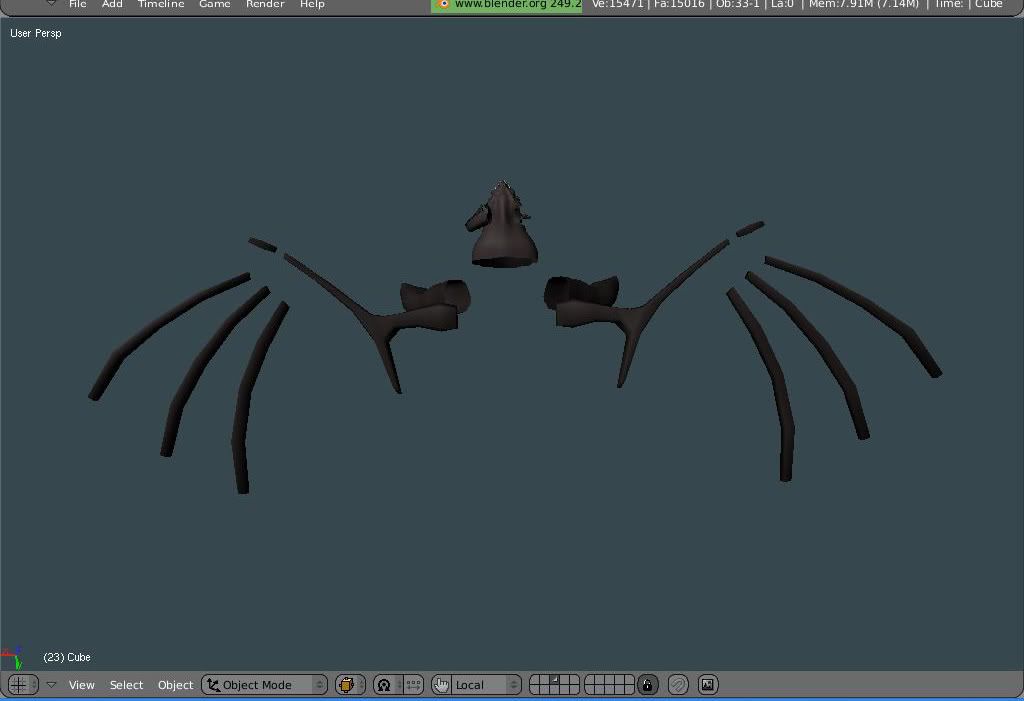The height and width of the screenshot is (701, 1024).
Task: Open the Select menu
Action: click(x=126, y=685)
